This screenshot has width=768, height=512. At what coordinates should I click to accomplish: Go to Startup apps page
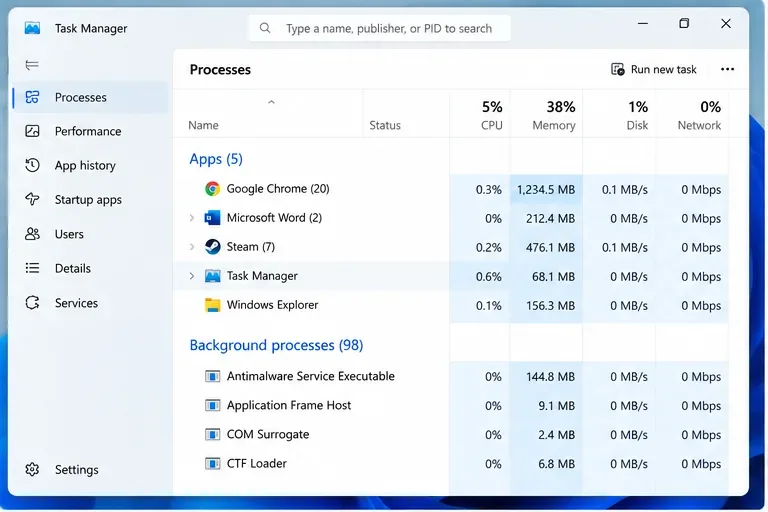click(88, 199)
